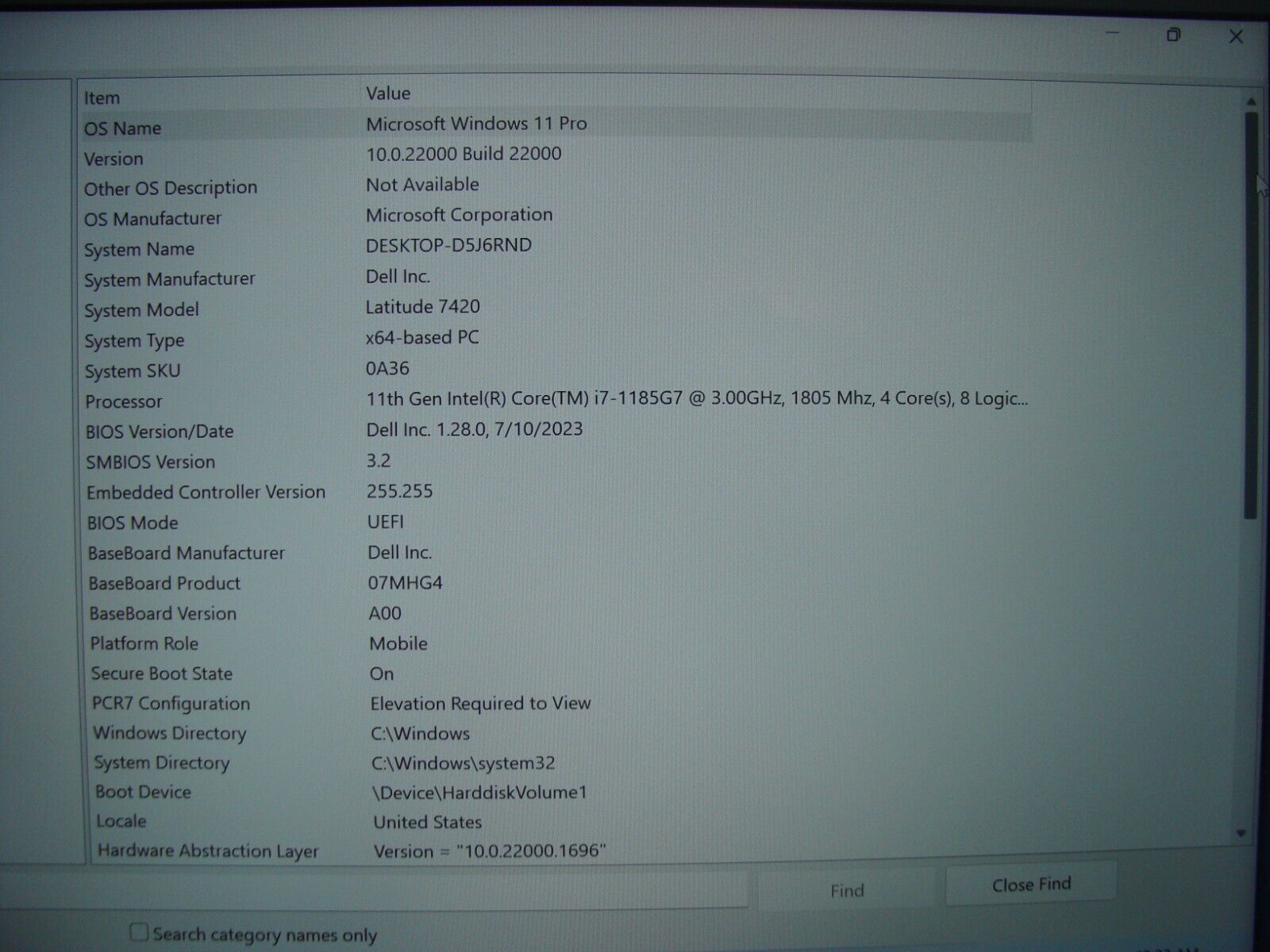The height and width of the screenshot is (952, 1270).
Task: Select PCR7 Configuration row label
Action: [x=171, y=704]
